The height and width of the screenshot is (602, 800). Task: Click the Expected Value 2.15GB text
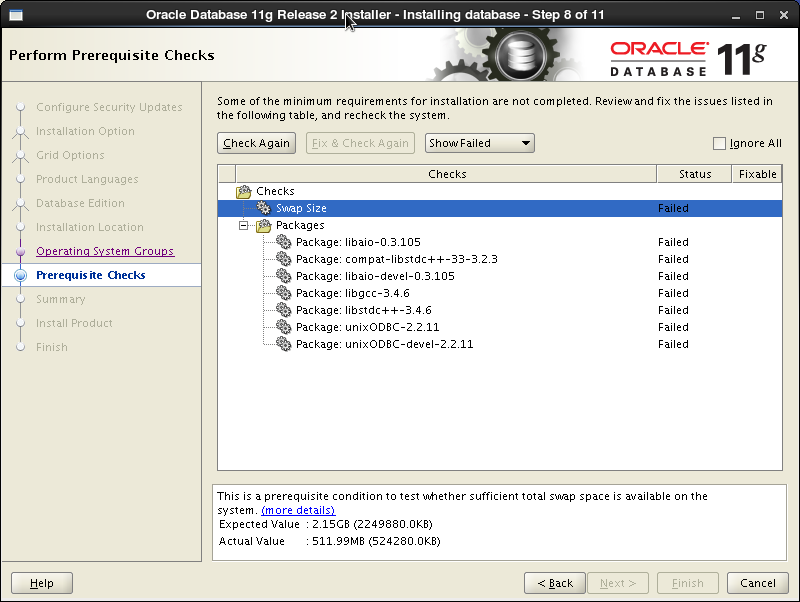click(372, 524)
